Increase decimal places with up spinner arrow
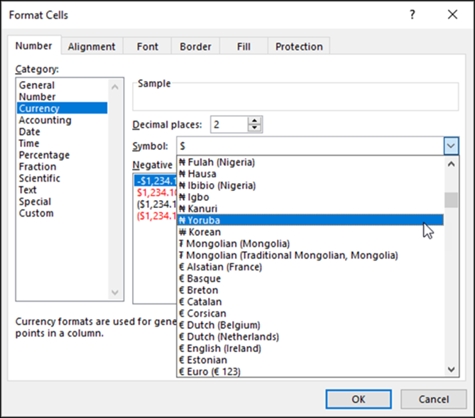 point(255,121)
